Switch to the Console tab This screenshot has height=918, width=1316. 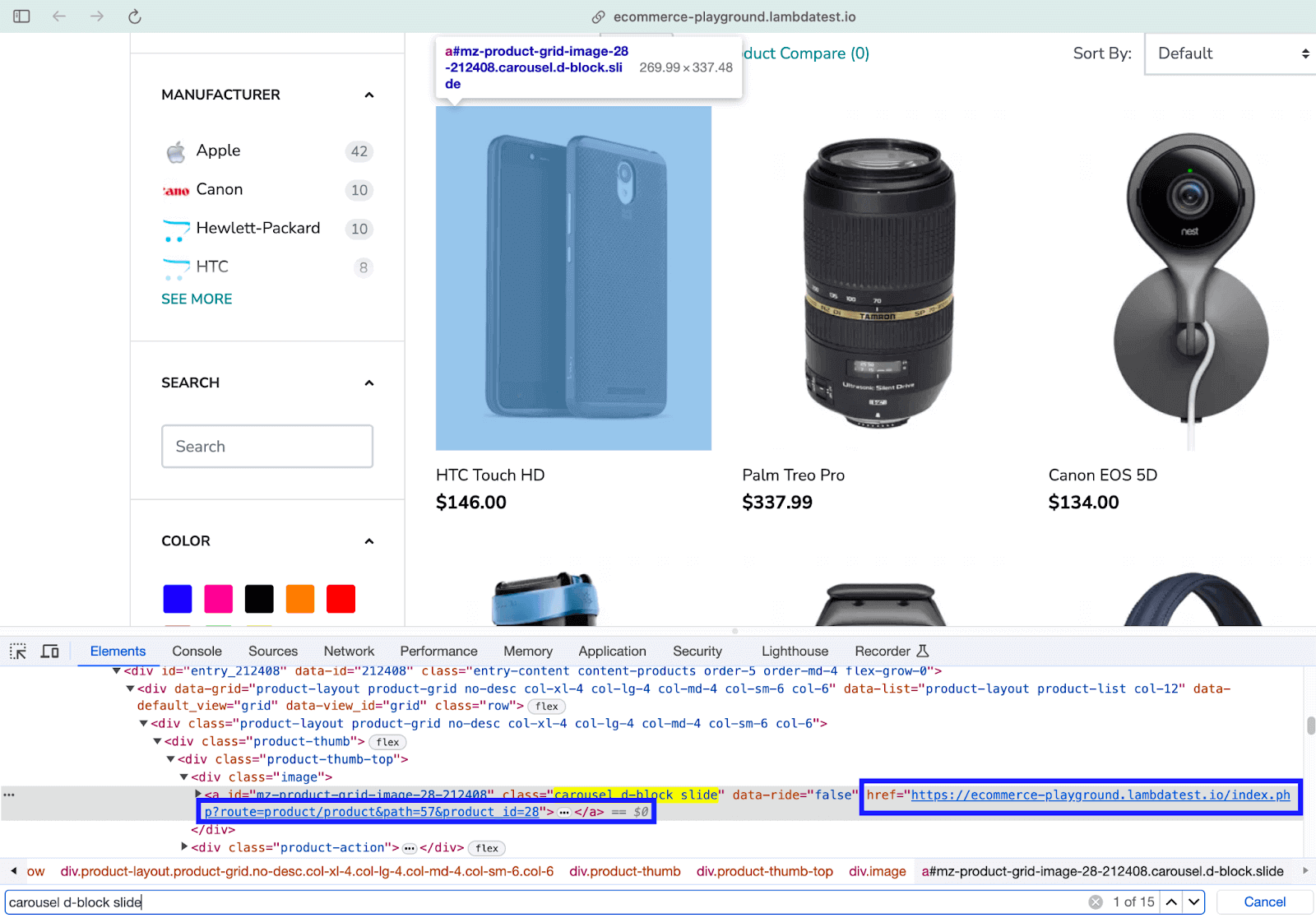pos(196,651)
